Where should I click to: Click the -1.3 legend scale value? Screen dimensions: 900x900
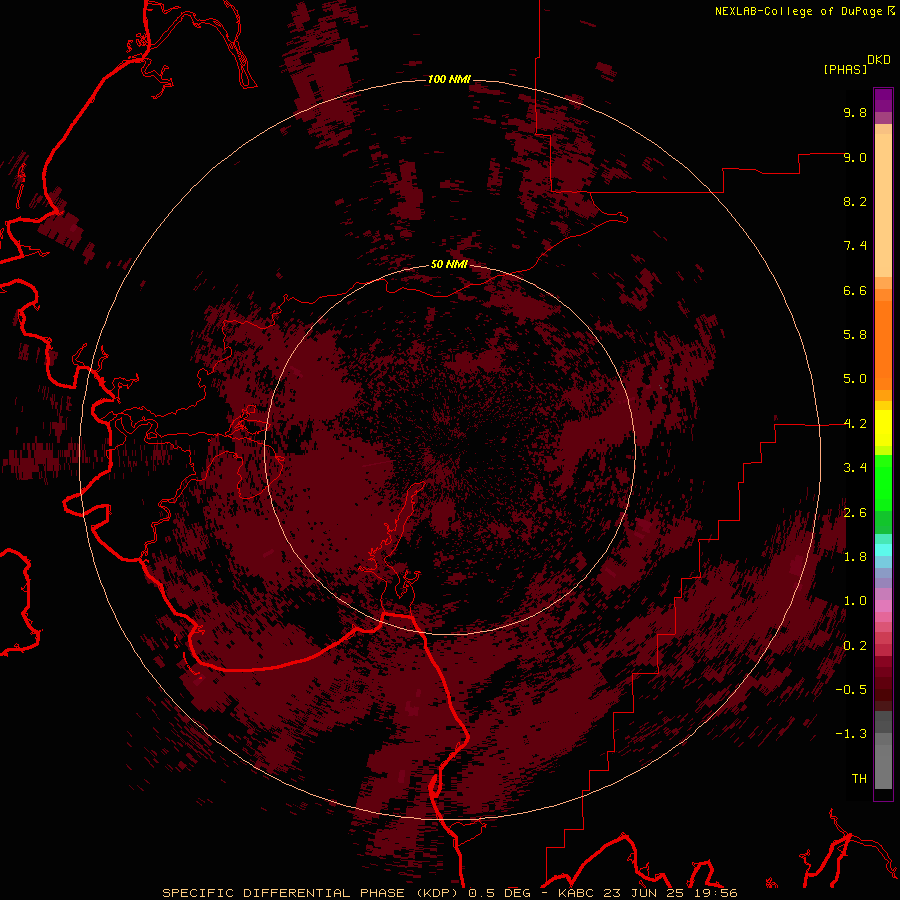click(x=851, y=734)
